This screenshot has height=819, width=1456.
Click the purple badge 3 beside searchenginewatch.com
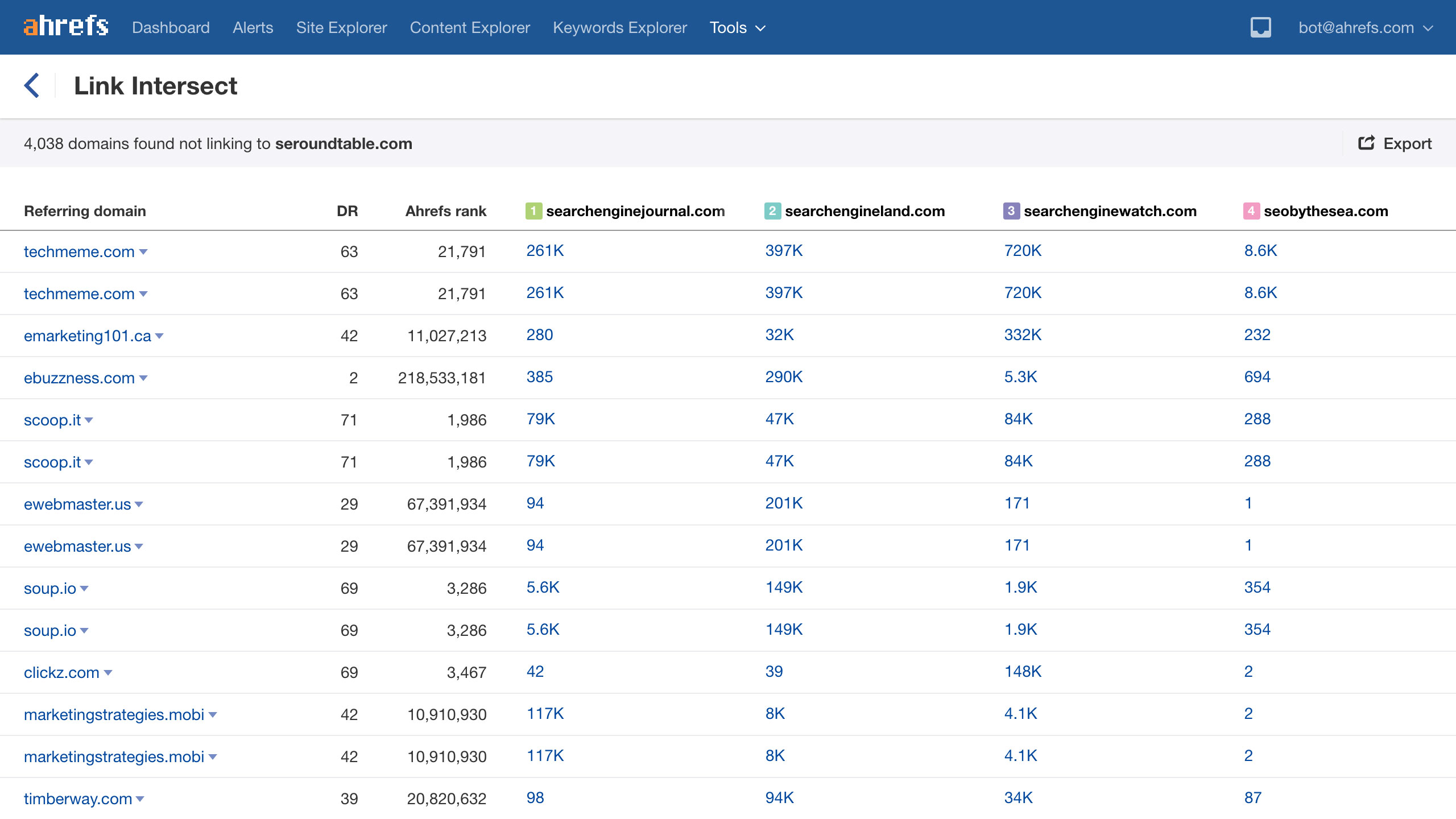(1011, 210)
